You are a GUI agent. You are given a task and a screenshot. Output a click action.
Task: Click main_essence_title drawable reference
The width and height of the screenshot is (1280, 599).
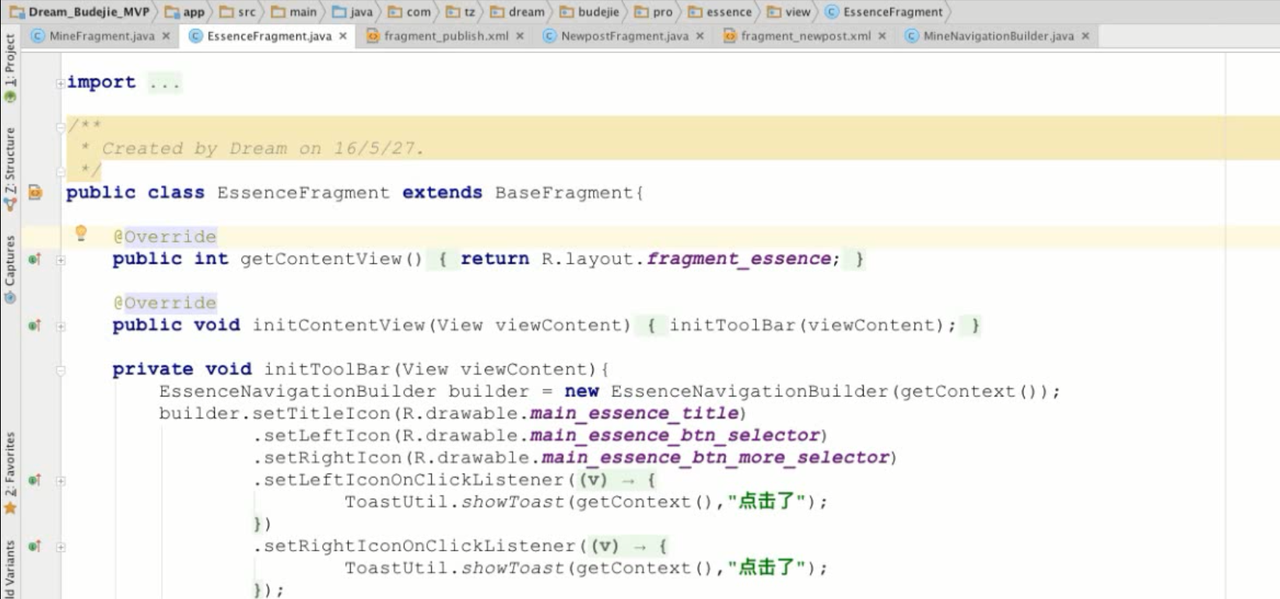tap(634, 414)
